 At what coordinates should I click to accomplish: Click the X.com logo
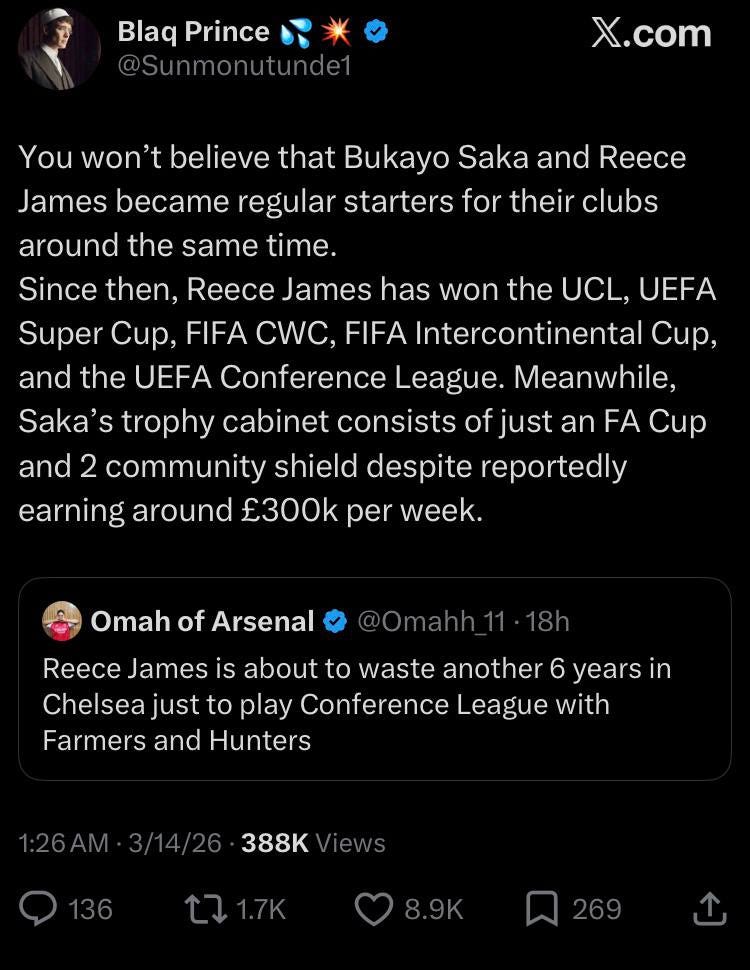pyautogui.click(x=651, y=33)
